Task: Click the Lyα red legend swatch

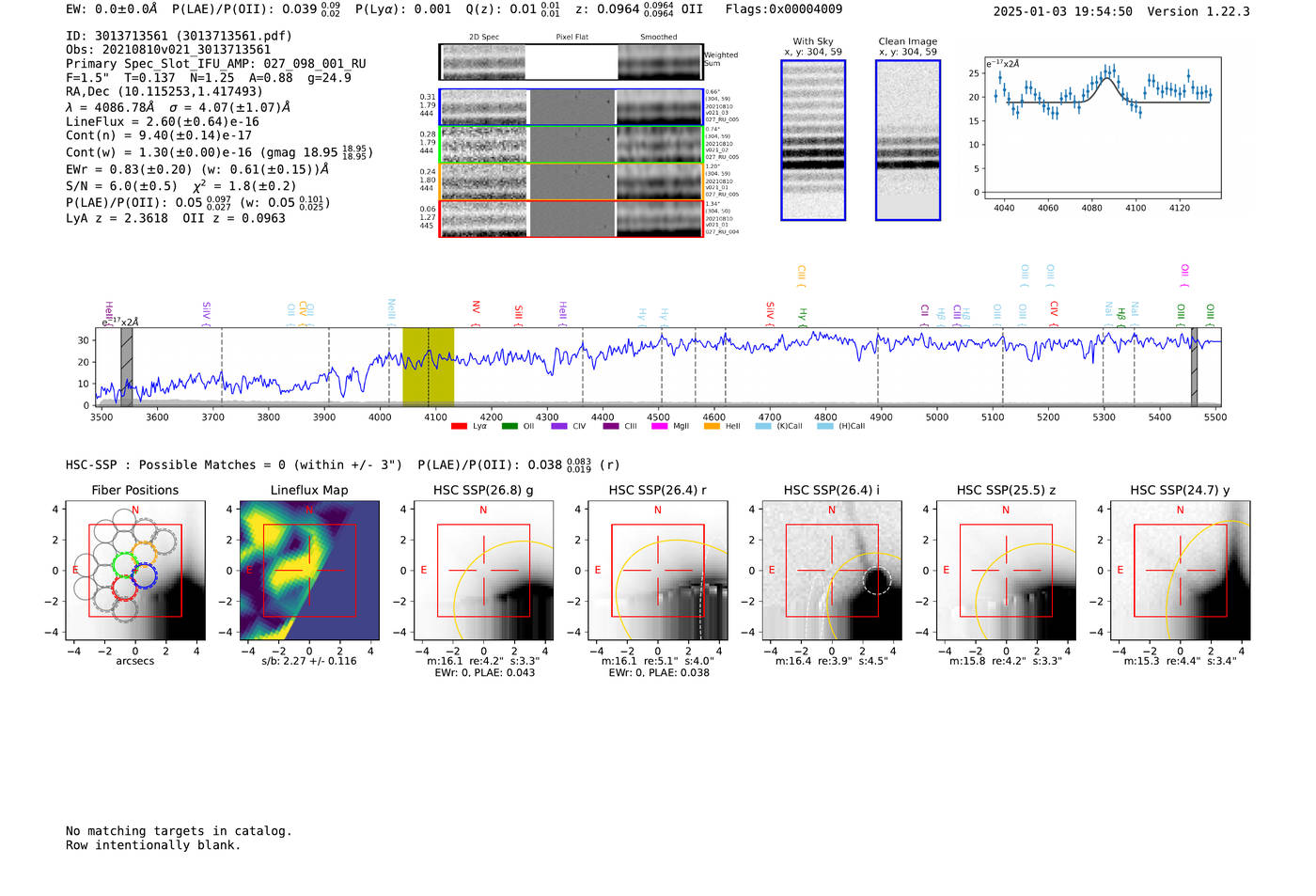Action: (x=459, y=426)
